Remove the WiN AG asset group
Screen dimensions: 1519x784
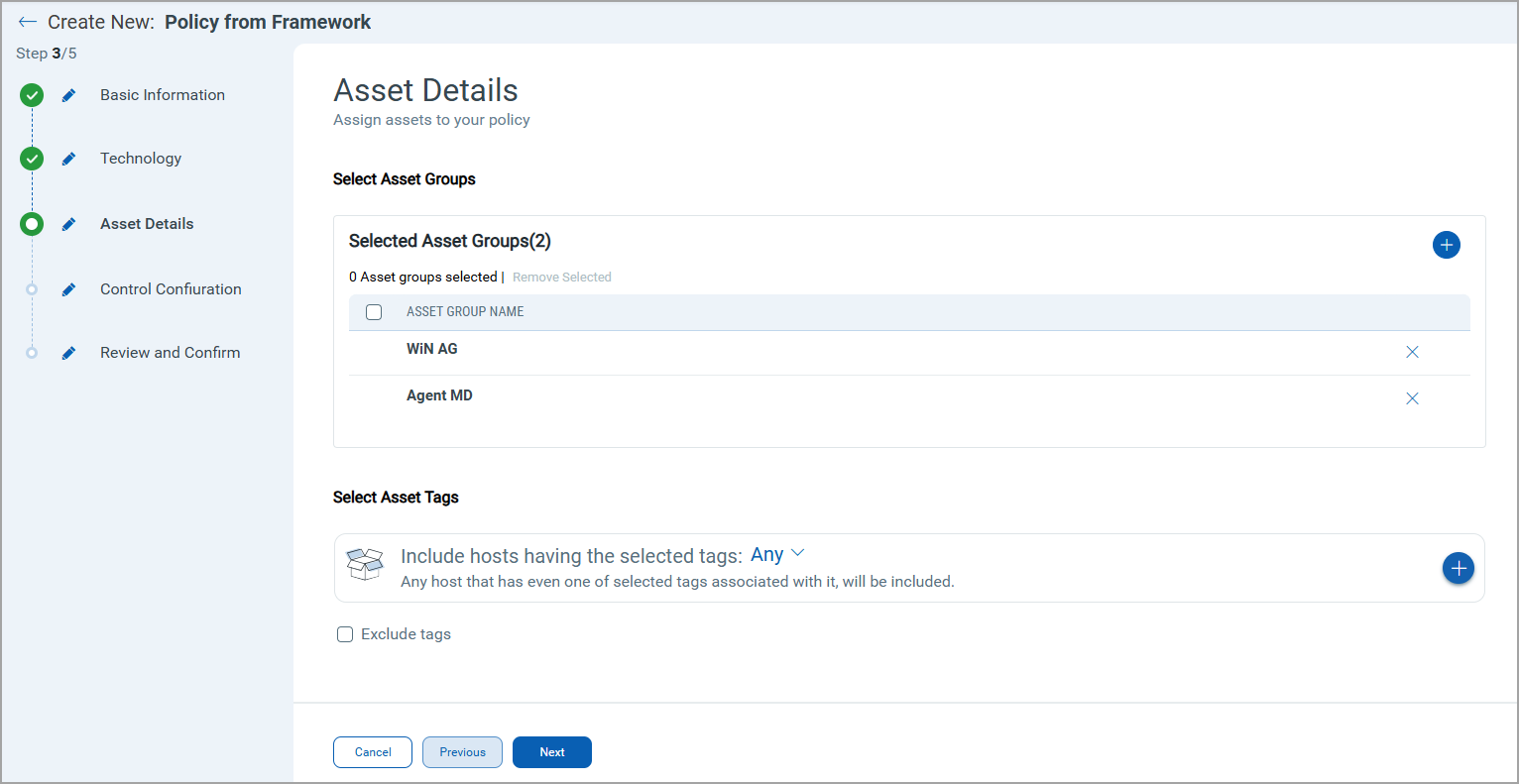[x=1412, y=352]
